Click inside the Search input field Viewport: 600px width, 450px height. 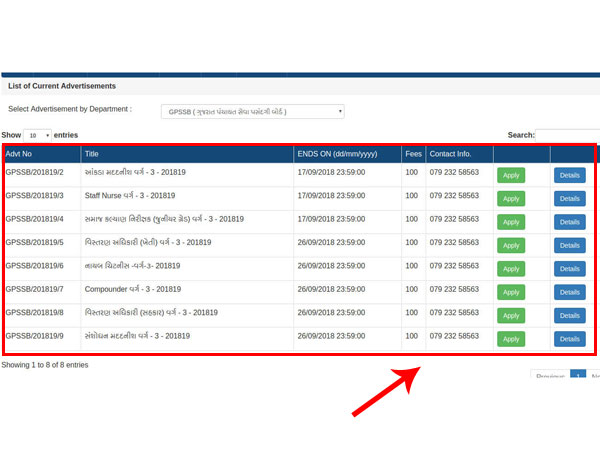(x=568, y=135)
